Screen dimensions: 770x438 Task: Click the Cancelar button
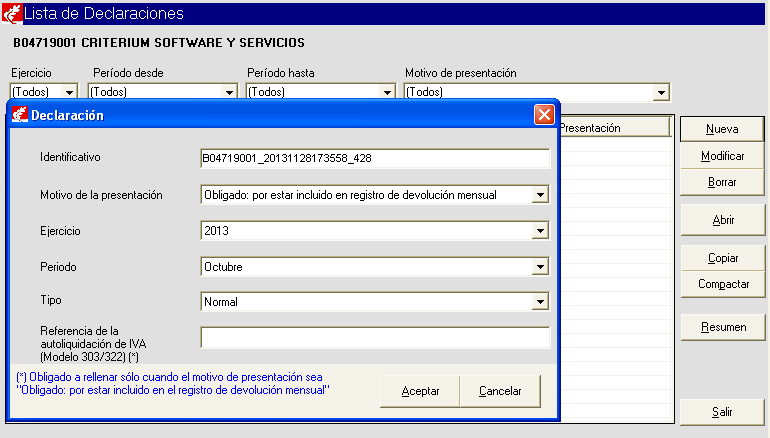tap(500, 391)
